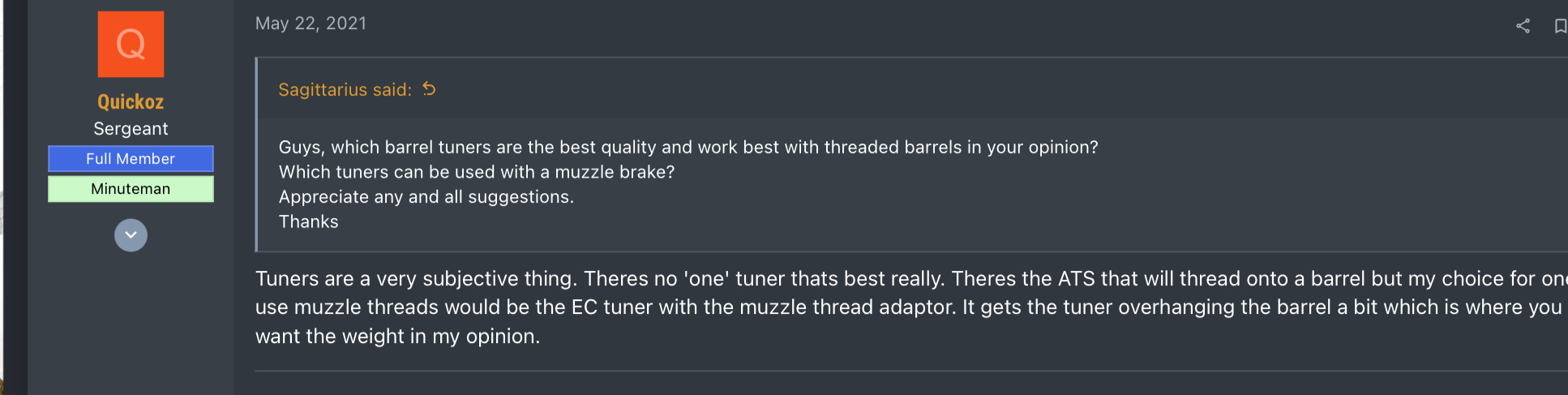Click the quoted muzzle brake question line

click(x=477, y=172)
